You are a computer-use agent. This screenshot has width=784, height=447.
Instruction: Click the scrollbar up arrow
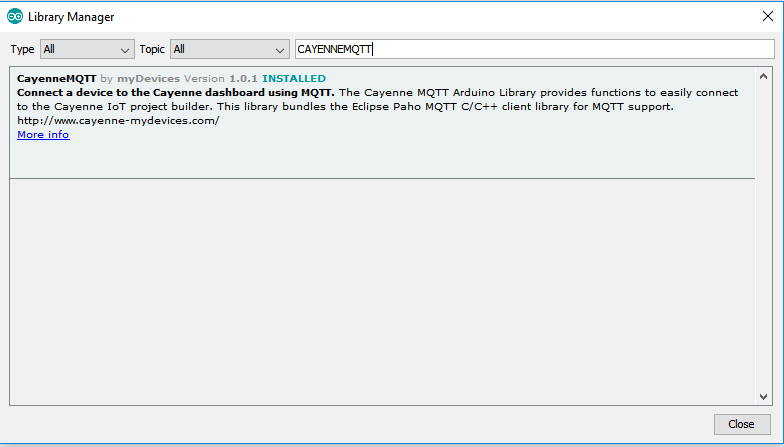[x=763, y=76]
